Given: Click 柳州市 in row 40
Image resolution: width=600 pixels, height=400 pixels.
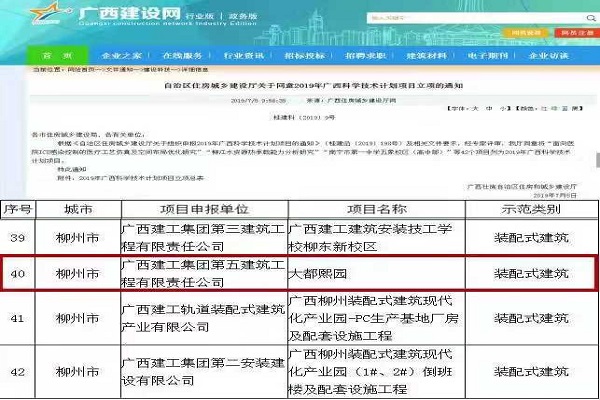Looking at the screenshot, I should [x=78, y=274].
